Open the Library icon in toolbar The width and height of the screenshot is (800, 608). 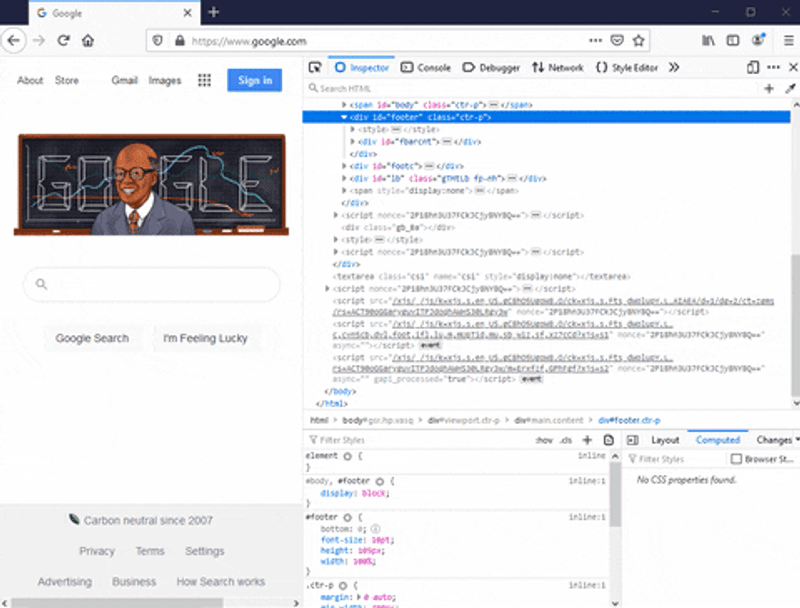[708, 40]
